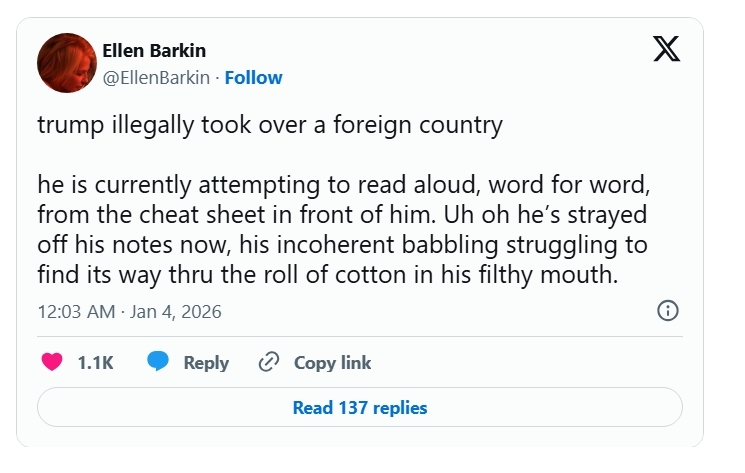Click the line "trump illegally took over a foreign country"
Screen dimensions: 745x473
tap(269, 127)
